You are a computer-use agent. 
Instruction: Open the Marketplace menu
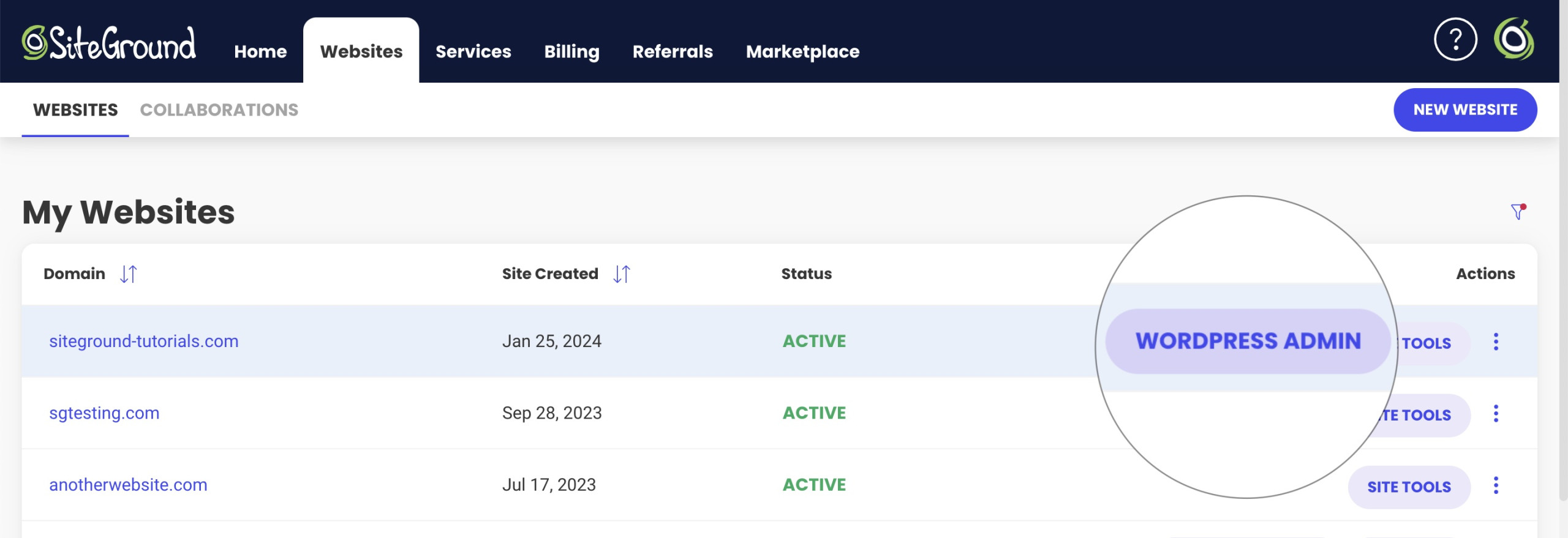point(802,51)
